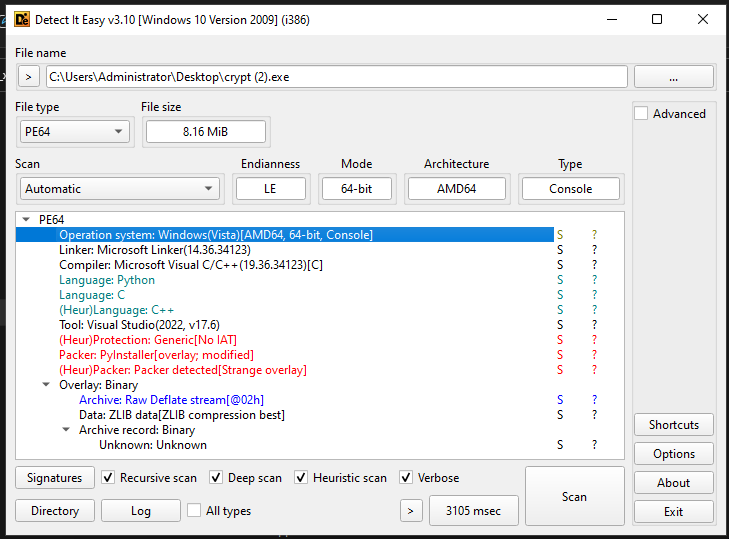
Task: Click '?' beside Microsoft Linker row
Action: [594, 250]
